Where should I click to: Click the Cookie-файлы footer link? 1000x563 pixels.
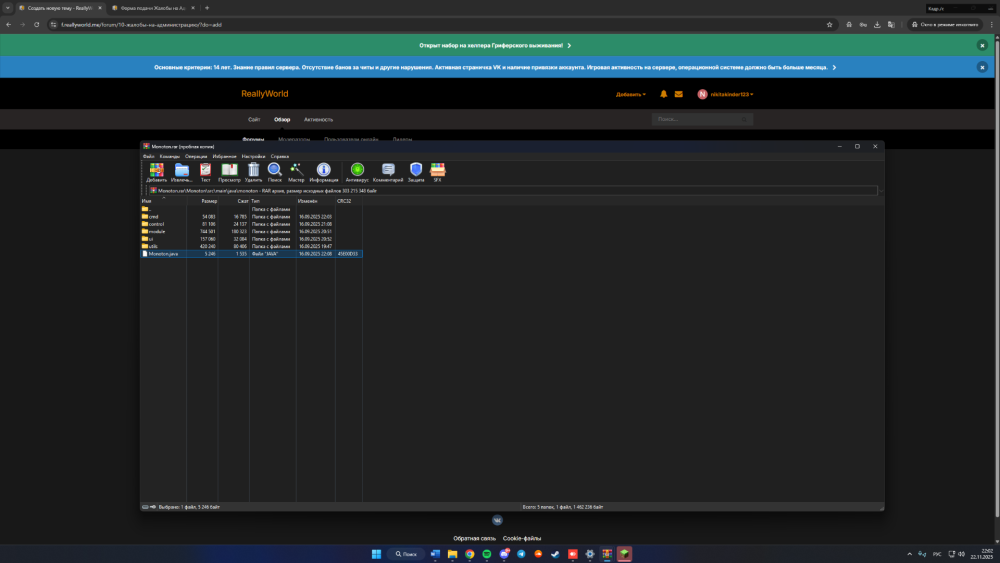tap(522, 538)
